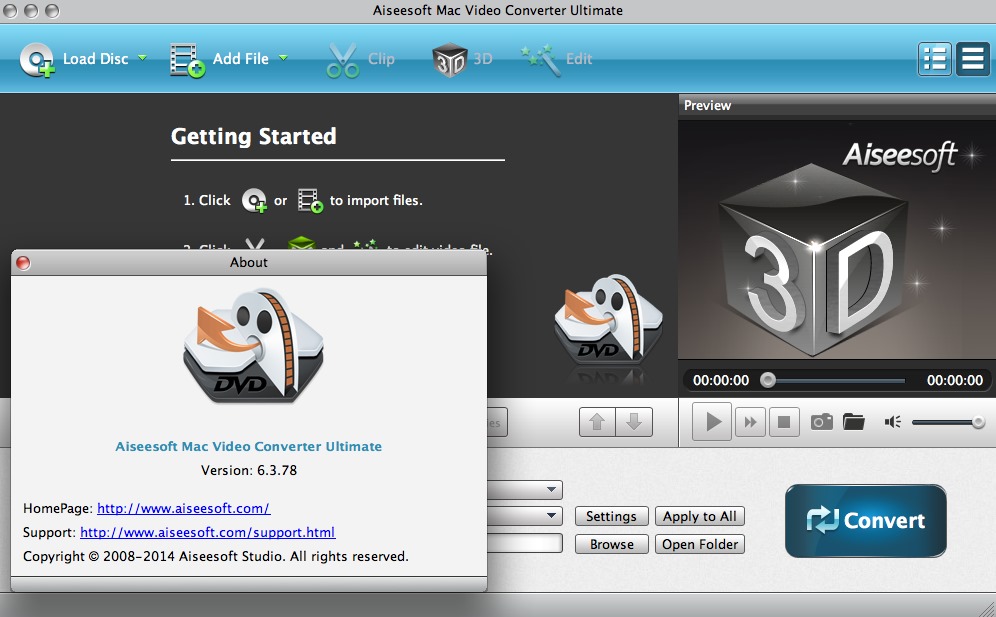Screen dimensions: 996x617
Task: Click the Getting Started heading
Action: click(x=253, y=136)
